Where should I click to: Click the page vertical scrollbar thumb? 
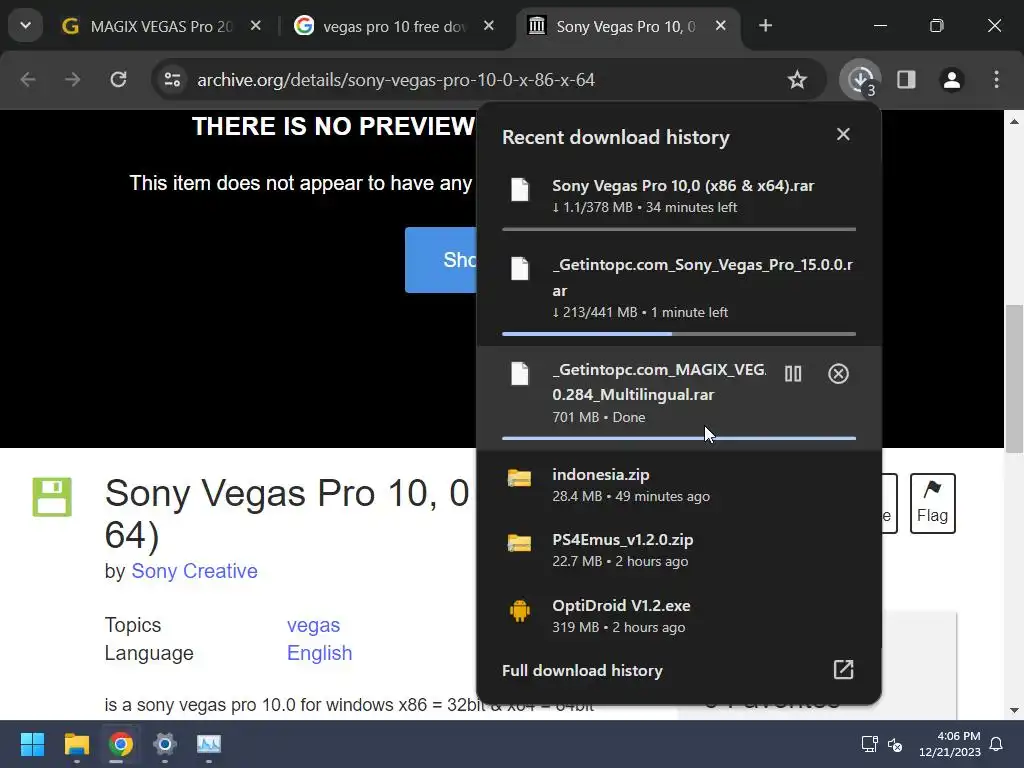click(1014, 379)
